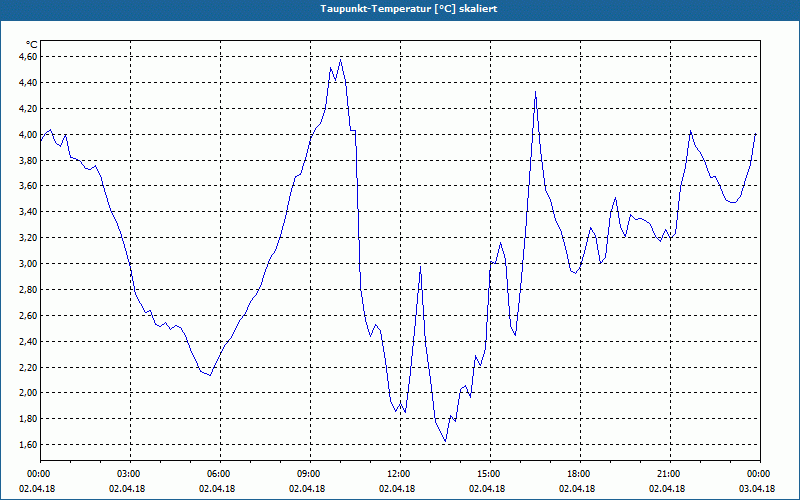Select the '03:00' time label

click(x=127, y=474)
